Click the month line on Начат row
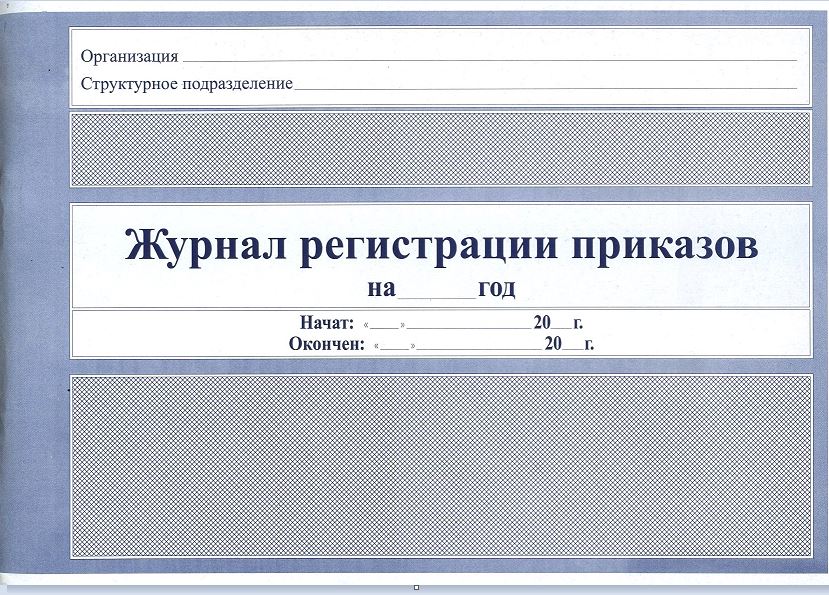 465,322
